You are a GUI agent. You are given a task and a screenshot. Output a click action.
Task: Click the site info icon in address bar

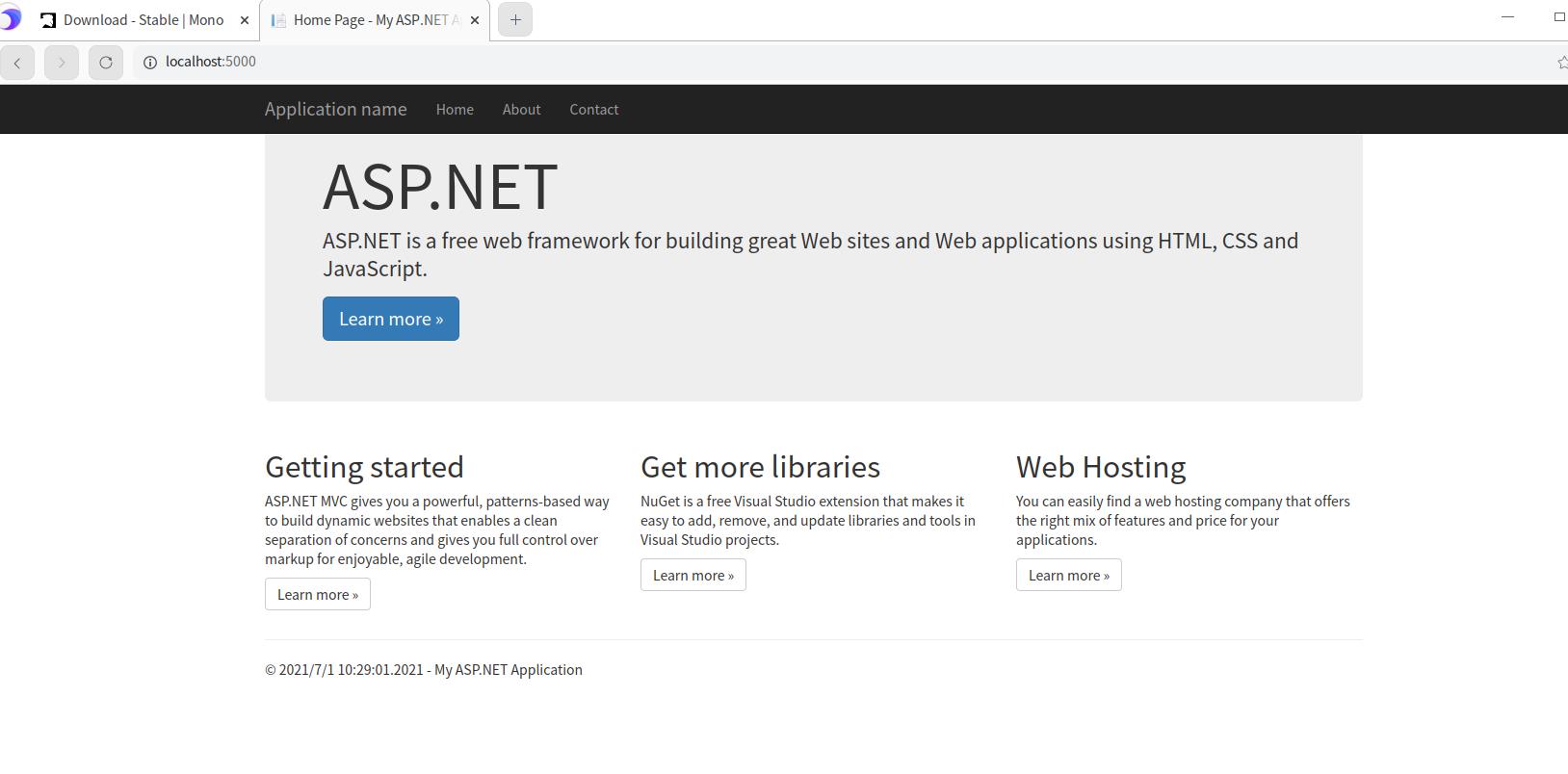[x=149, y=62]
